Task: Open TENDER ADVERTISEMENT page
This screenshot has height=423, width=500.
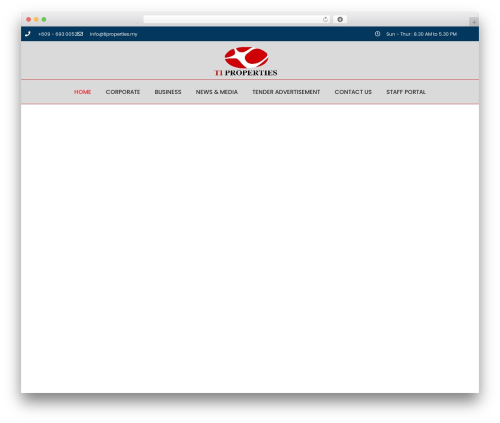Action: (286, 92)
